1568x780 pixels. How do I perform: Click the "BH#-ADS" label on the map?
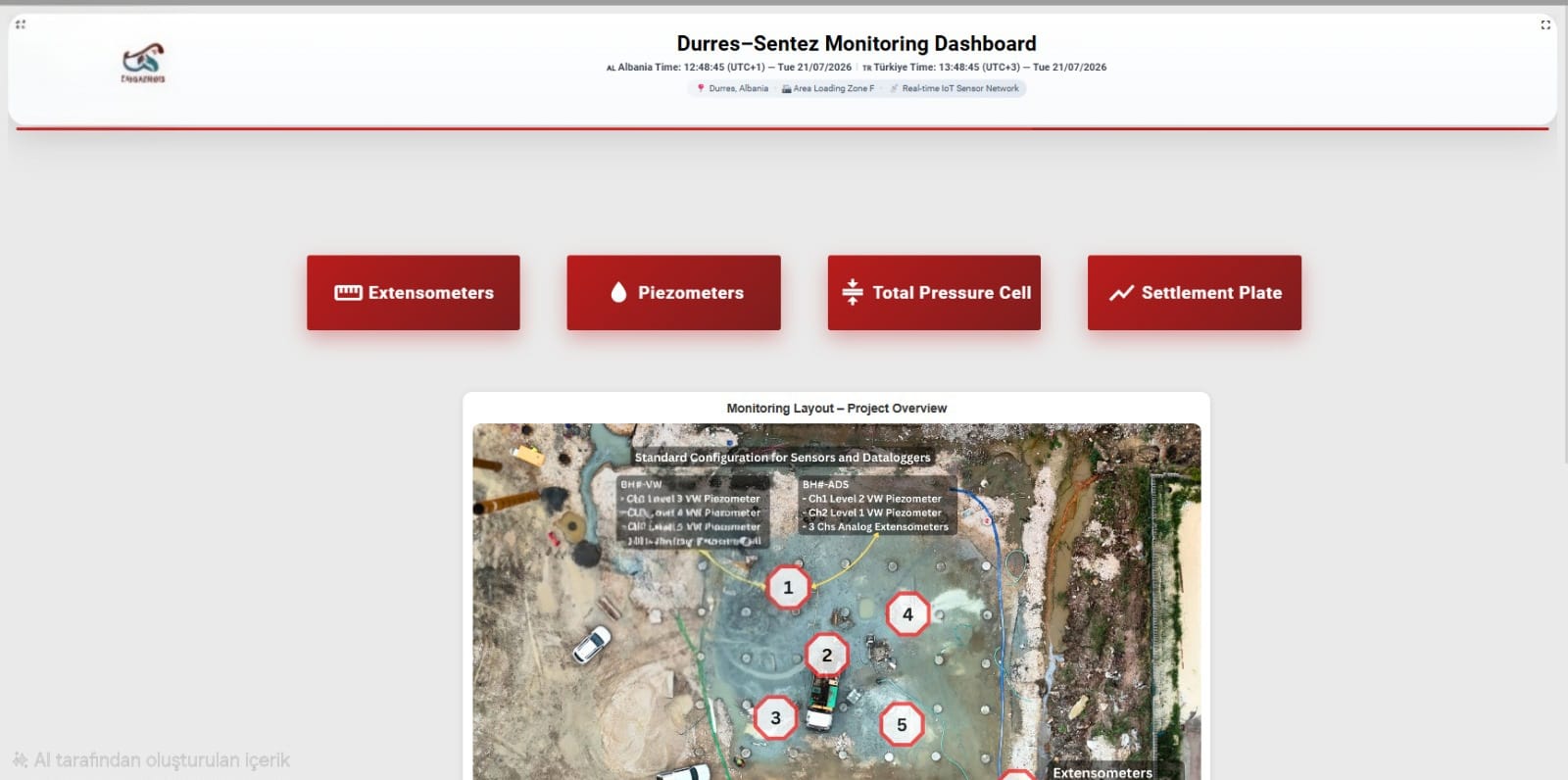click(826, 484)
